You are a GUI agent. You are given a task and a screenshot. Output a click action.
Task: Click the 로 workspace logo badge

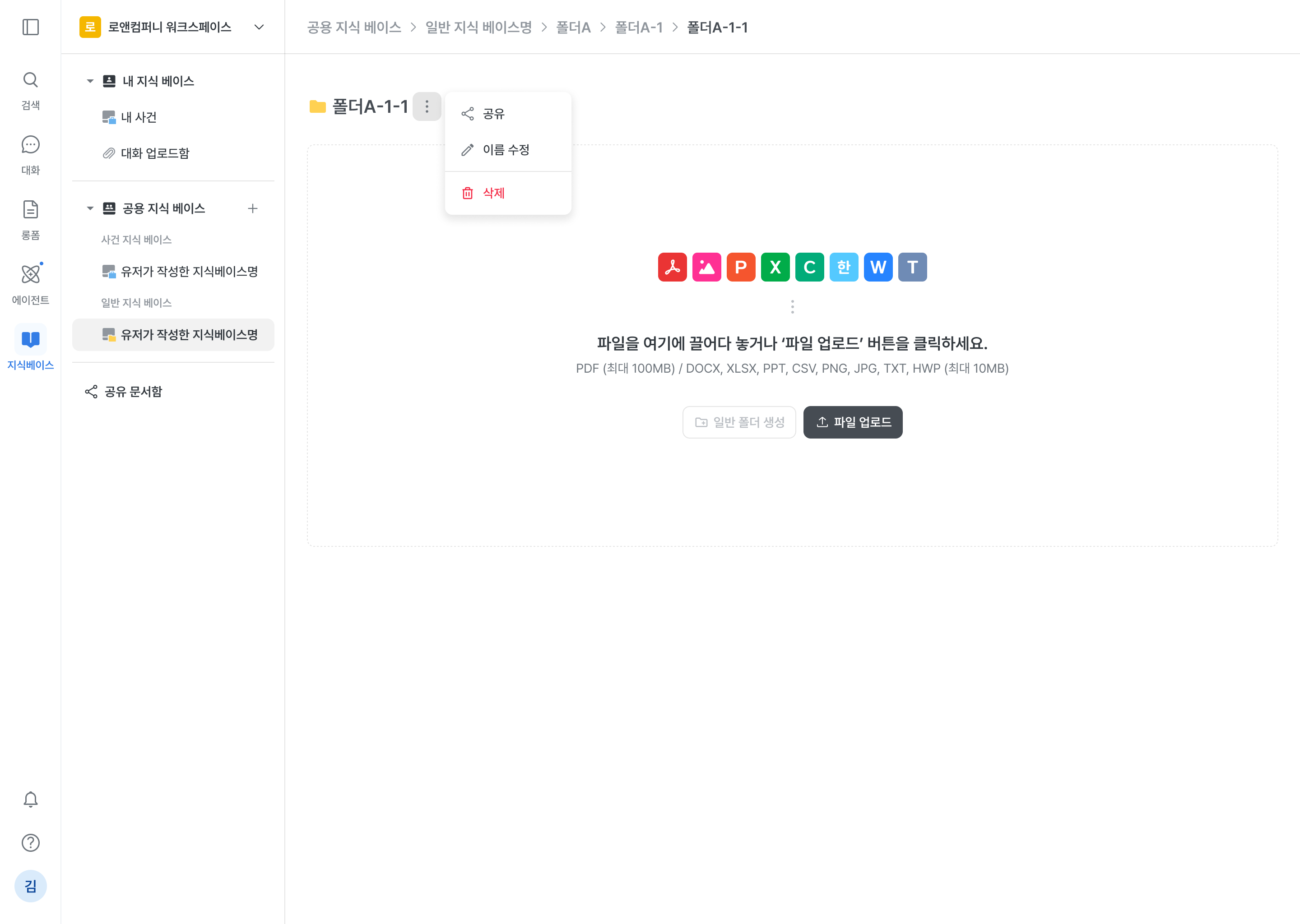[x=90, y=27]
